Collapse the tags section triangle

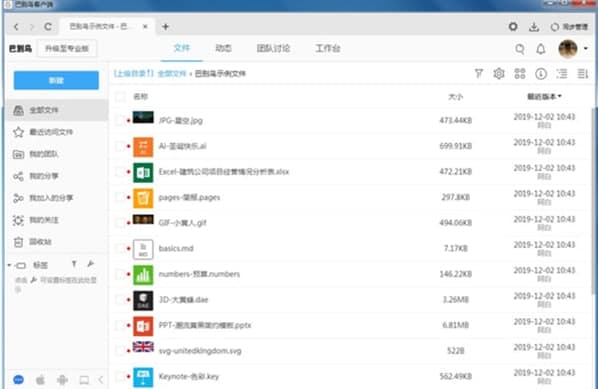(9, 265)
